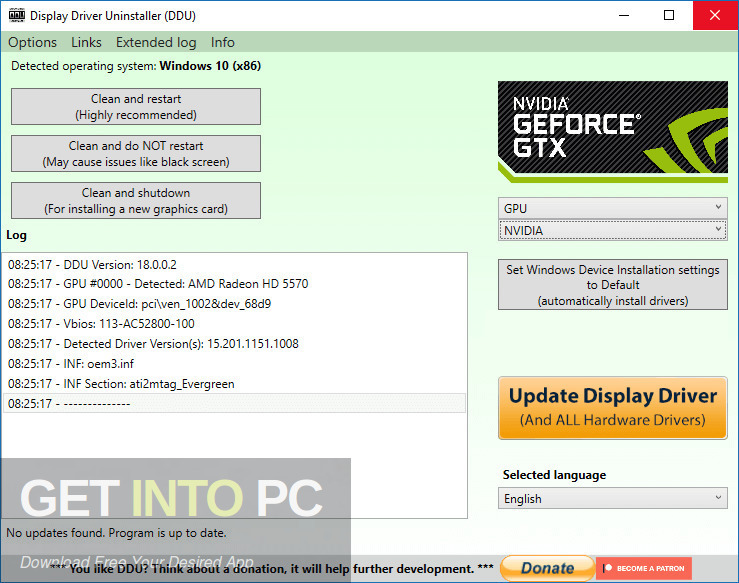Image resolution: width=739 pixels, height=583 pixels.
Task: Click Clean and do NOT restart button
Action: tap(136, 154)
